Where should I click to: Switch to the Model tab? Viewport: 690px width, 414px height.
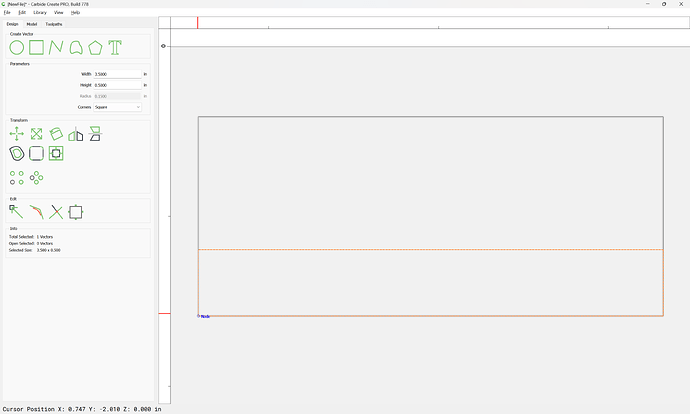coord(32,24)
